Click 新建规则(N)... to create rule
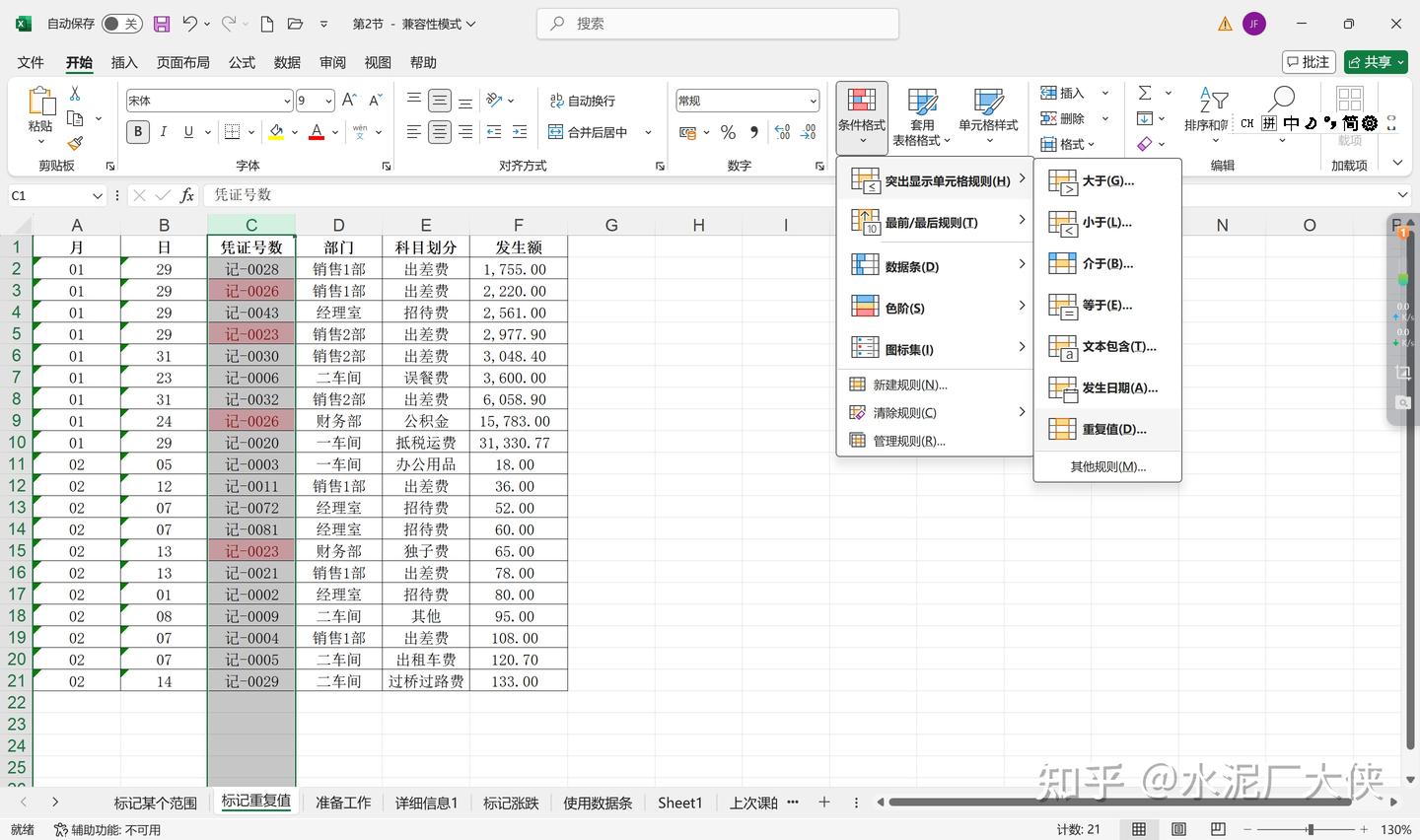Image resolution: width=1420 pixels, height=840 pixels. click(934, 385)
